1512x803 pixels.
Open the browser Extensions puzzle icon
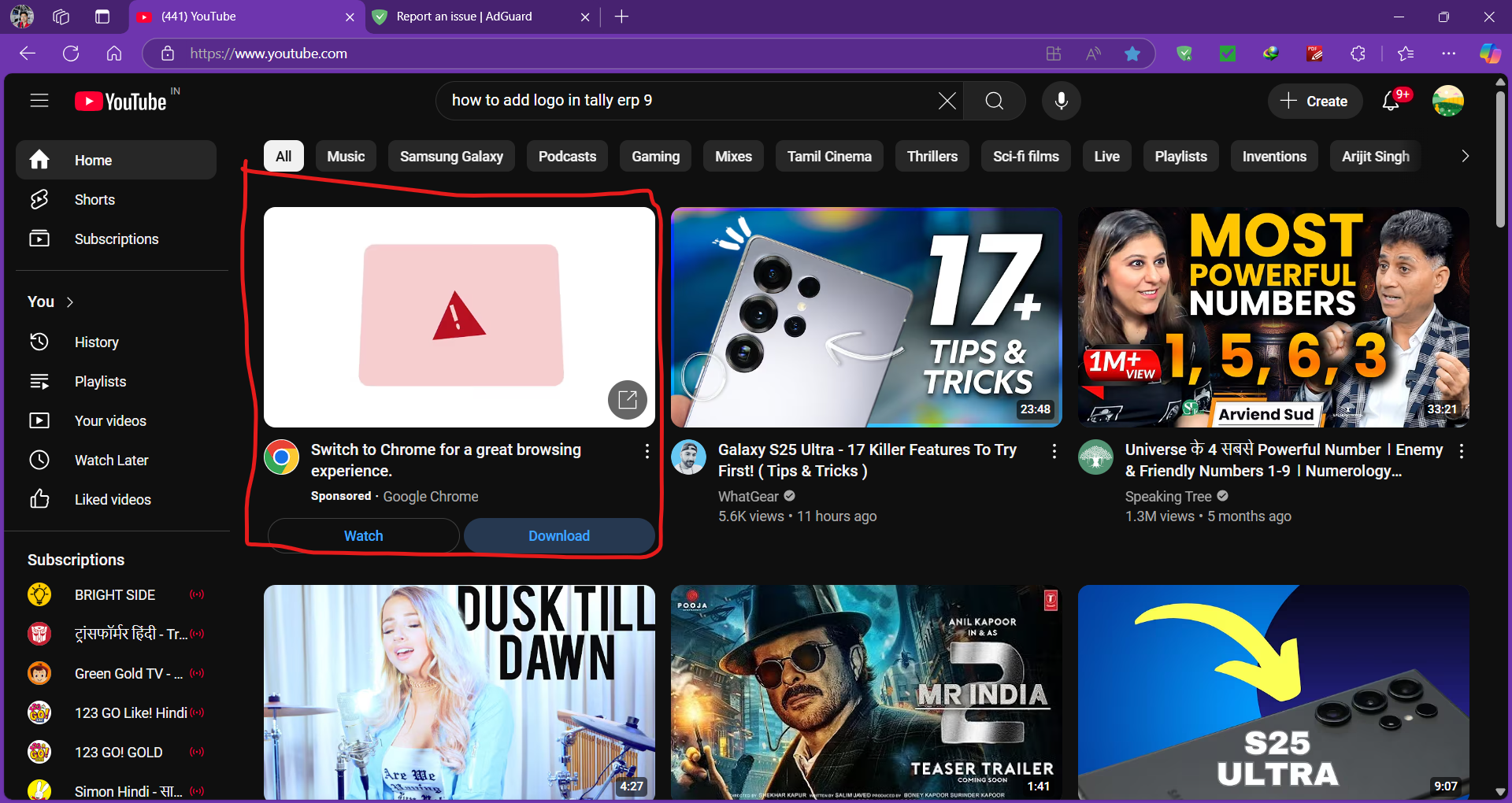click(1358, 54)
